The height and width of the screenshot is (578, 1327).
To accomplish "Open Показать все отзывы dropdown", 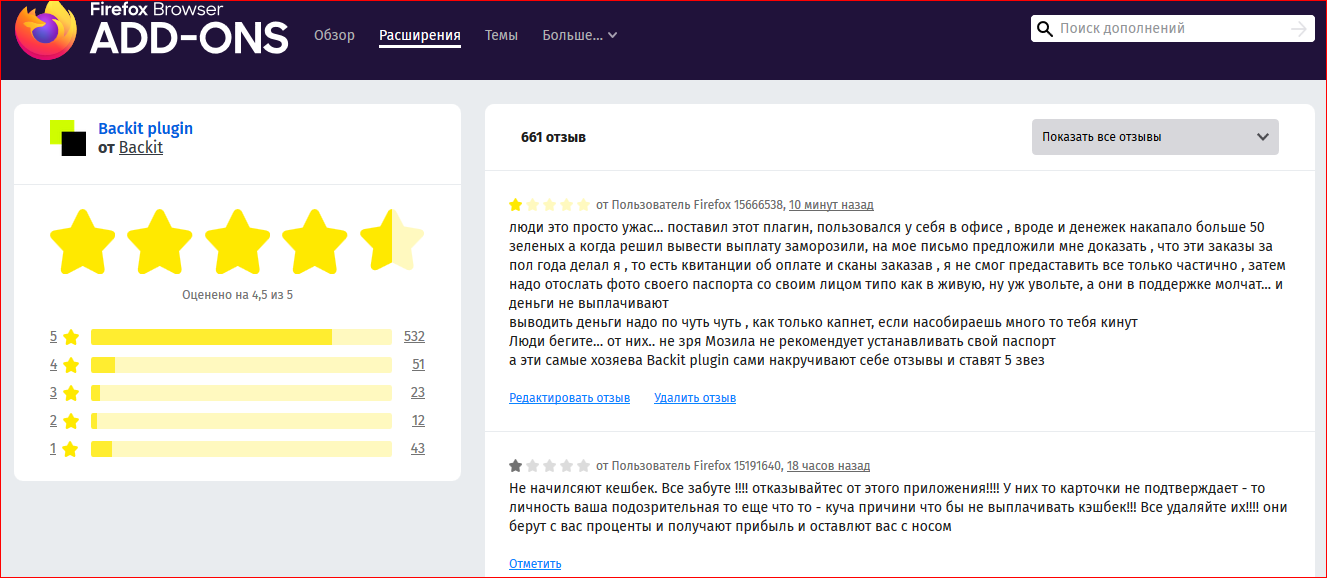I will [1155, 137].
